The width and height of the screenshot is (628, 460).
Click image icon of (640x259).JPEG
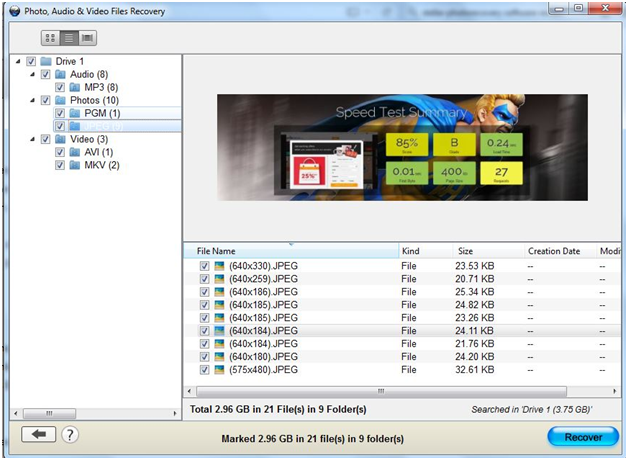pyautogui.click(x=219, y=279)
